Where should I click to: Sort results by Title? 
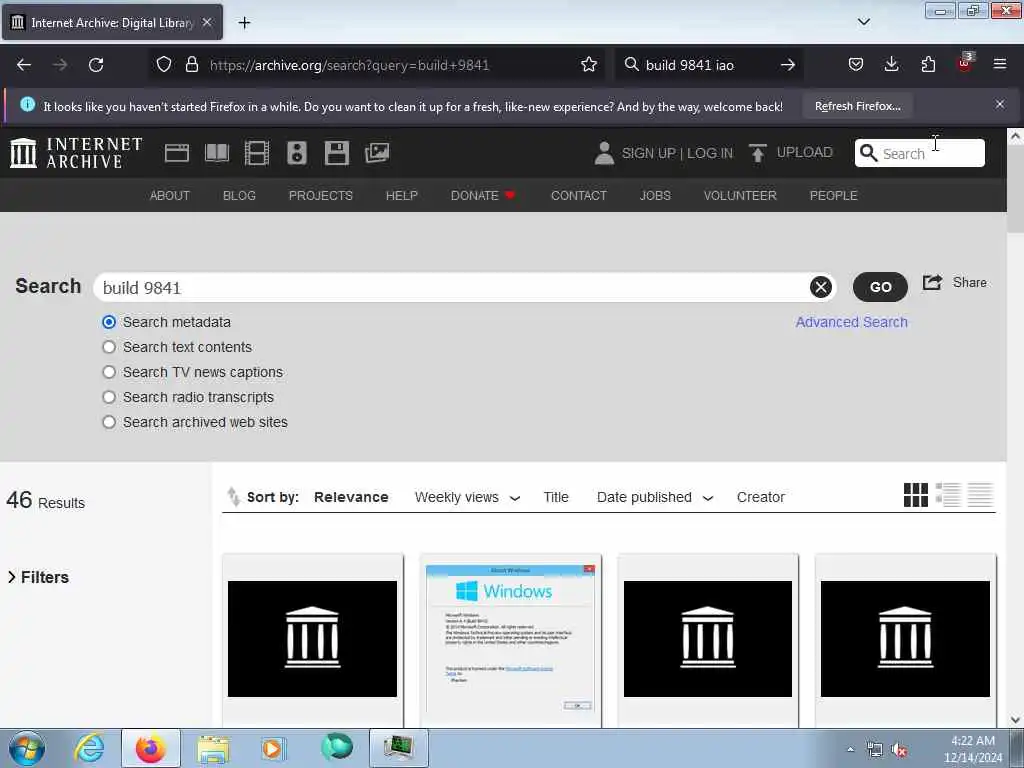[x=556, y=497]
